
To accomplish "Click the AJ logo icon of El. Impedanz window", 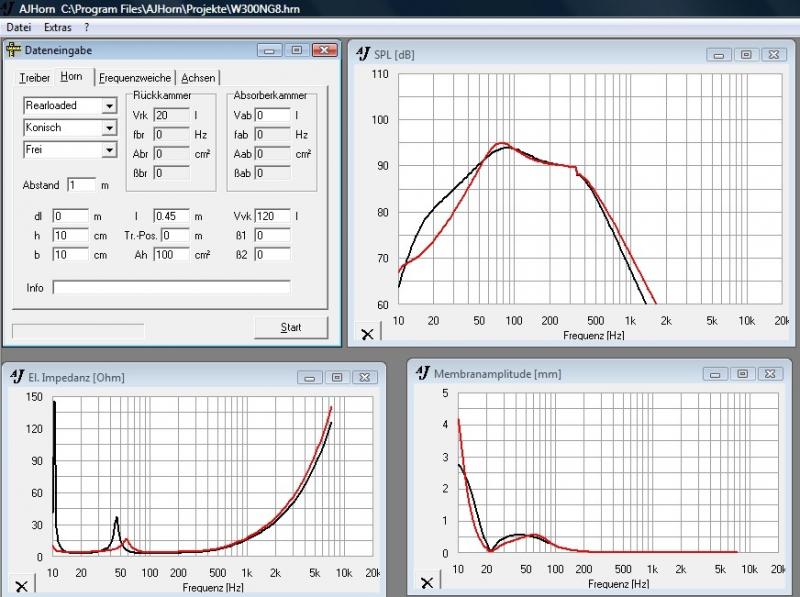I will tap(17, 377).
